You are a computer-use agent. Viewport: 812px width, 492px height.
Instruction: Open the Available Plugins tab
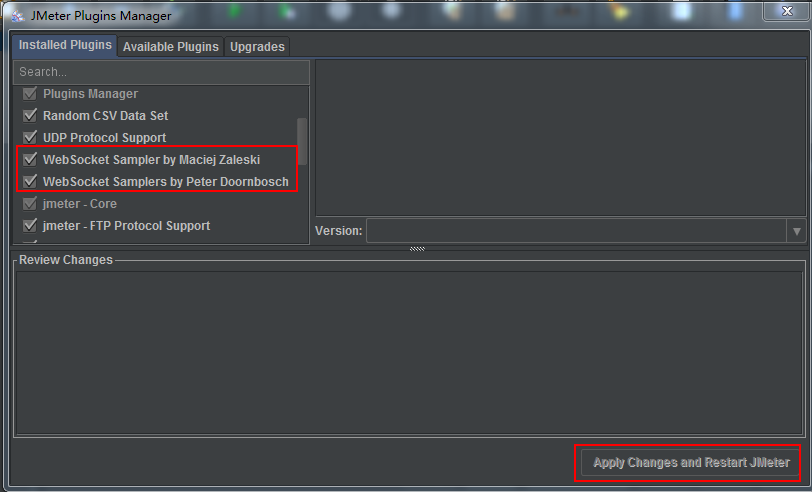(170, 47)
